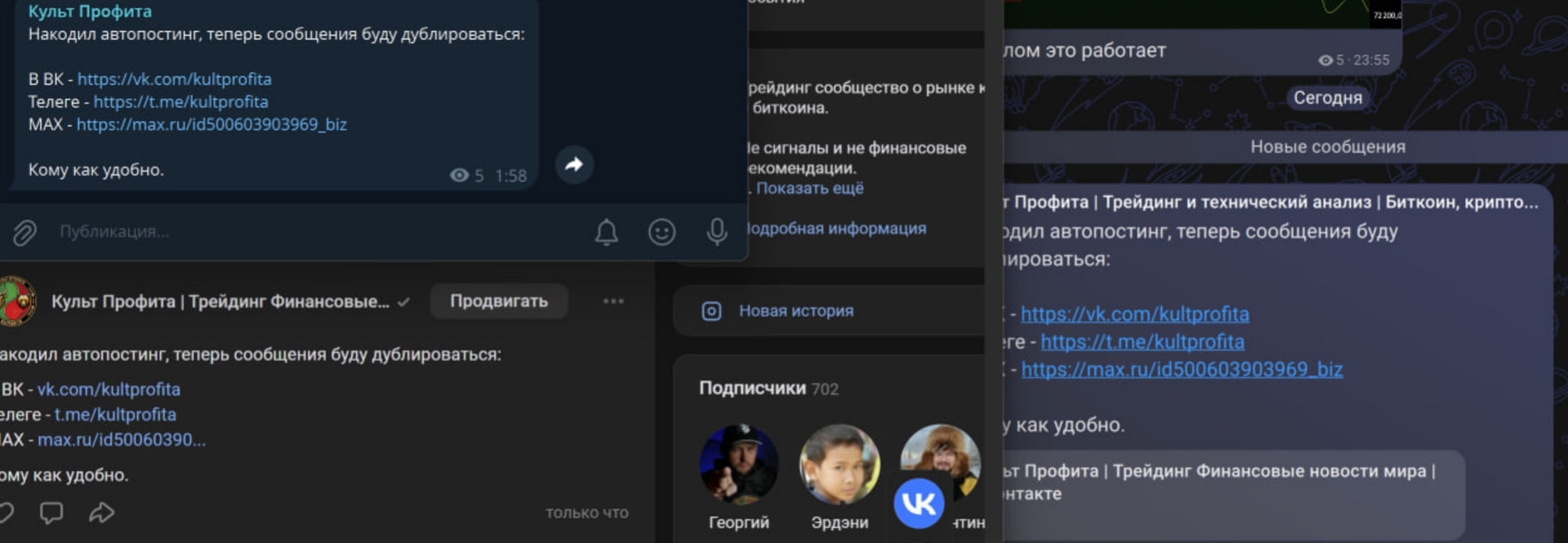
Task: Open the t.me/kultprofita link in VK post
Action: [115, 415]
